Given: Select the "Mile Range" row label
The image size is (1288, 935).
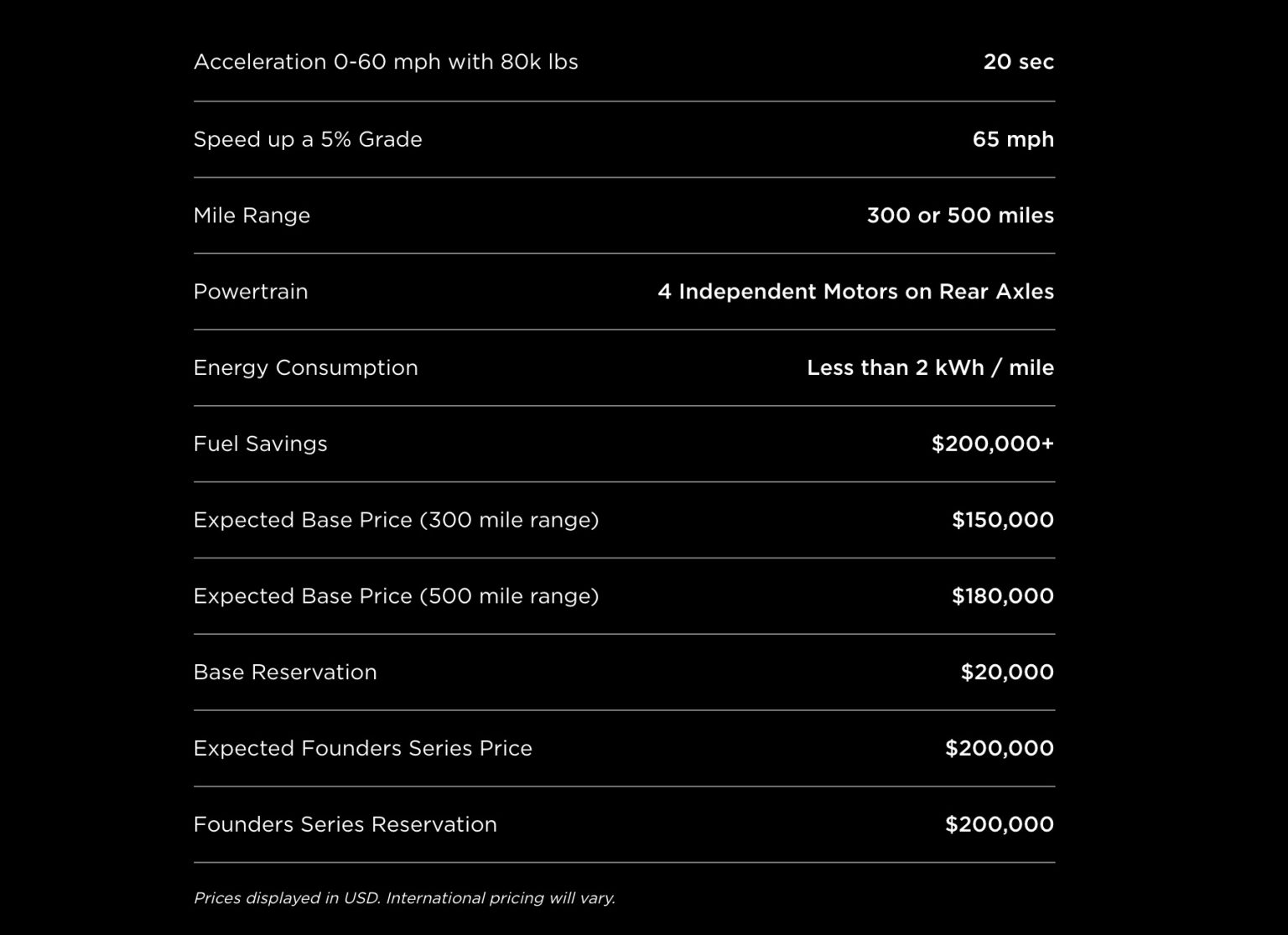Looking at the screenshot, I should 252,216.
